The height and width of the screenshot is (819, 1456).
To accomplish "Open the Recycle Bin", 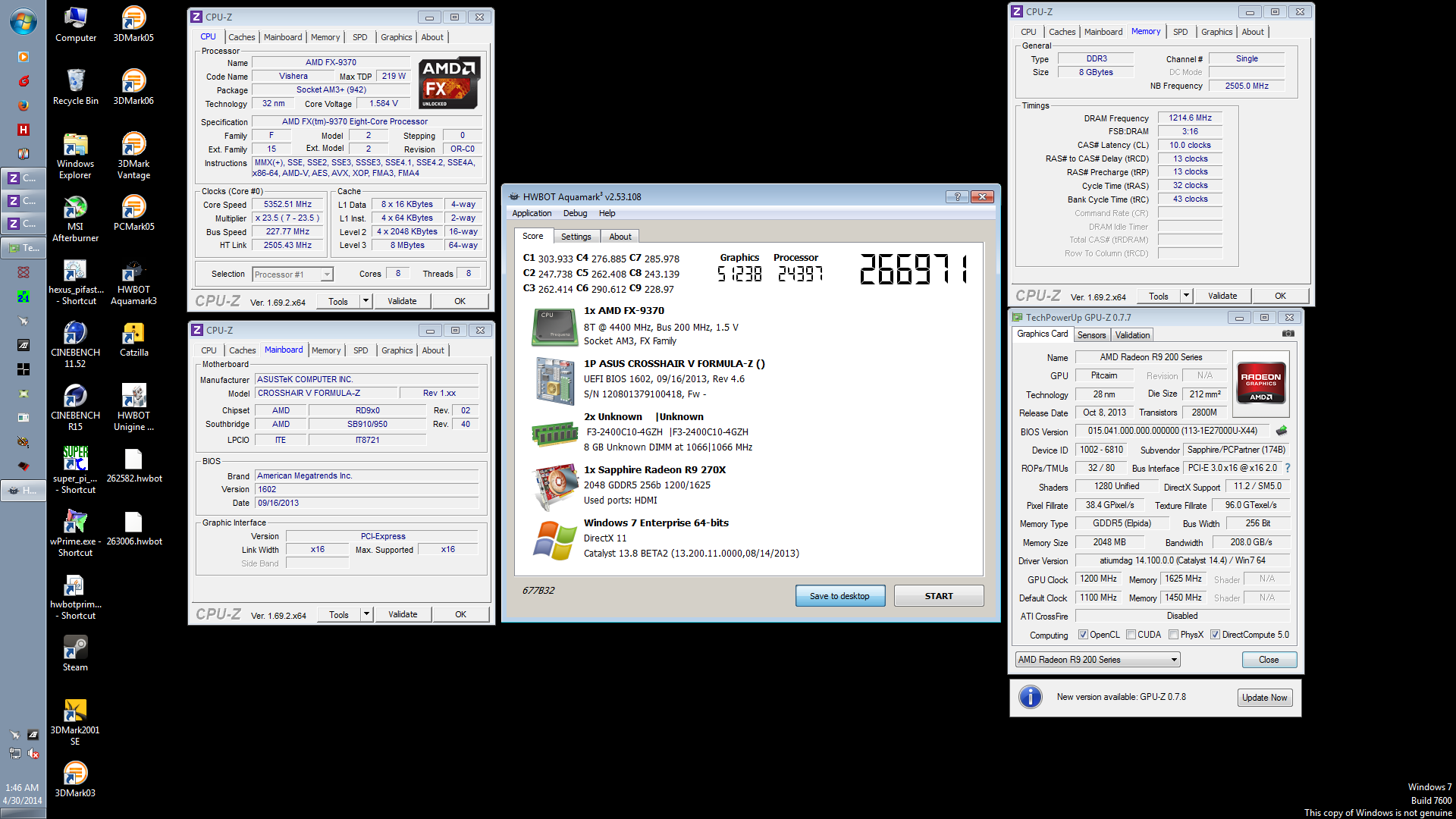I will pos(75,87).
